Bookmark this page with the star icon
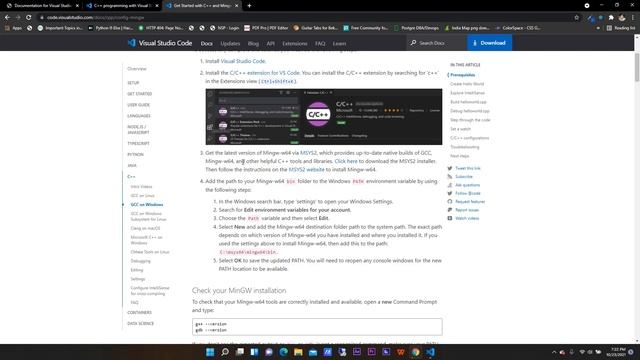The image size is (640, 360). point(576,18)
